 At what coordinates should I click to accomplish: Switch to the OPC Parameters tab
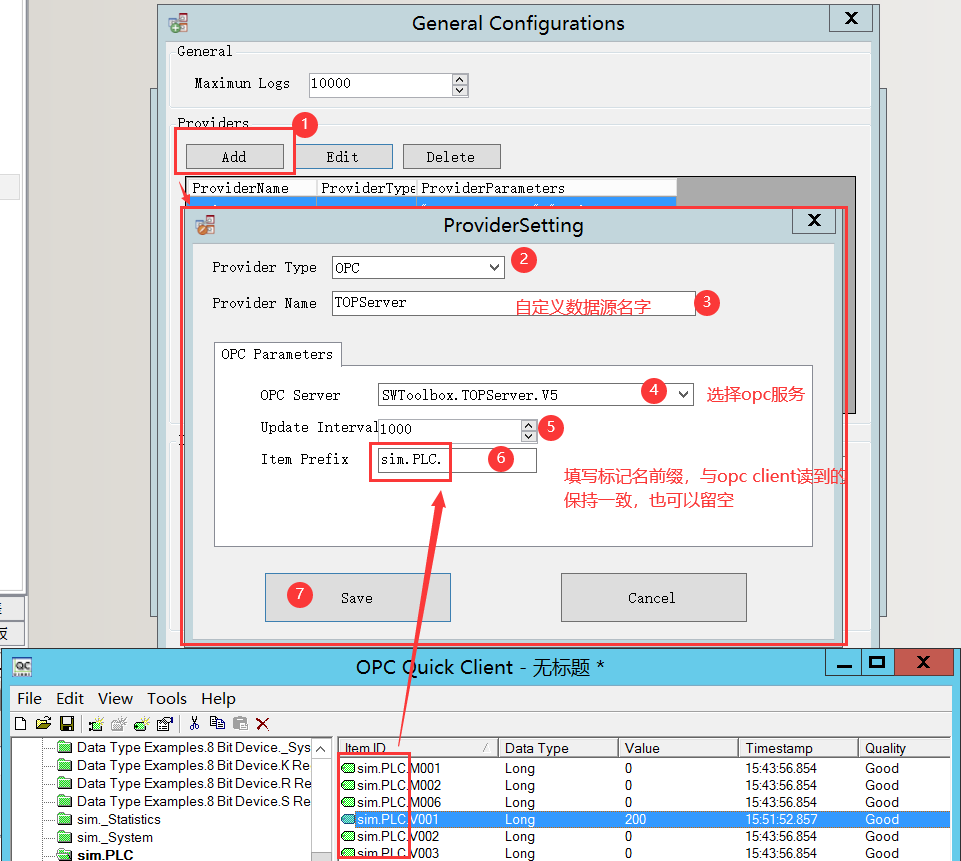pyautogui.click(x=277, y=354)
